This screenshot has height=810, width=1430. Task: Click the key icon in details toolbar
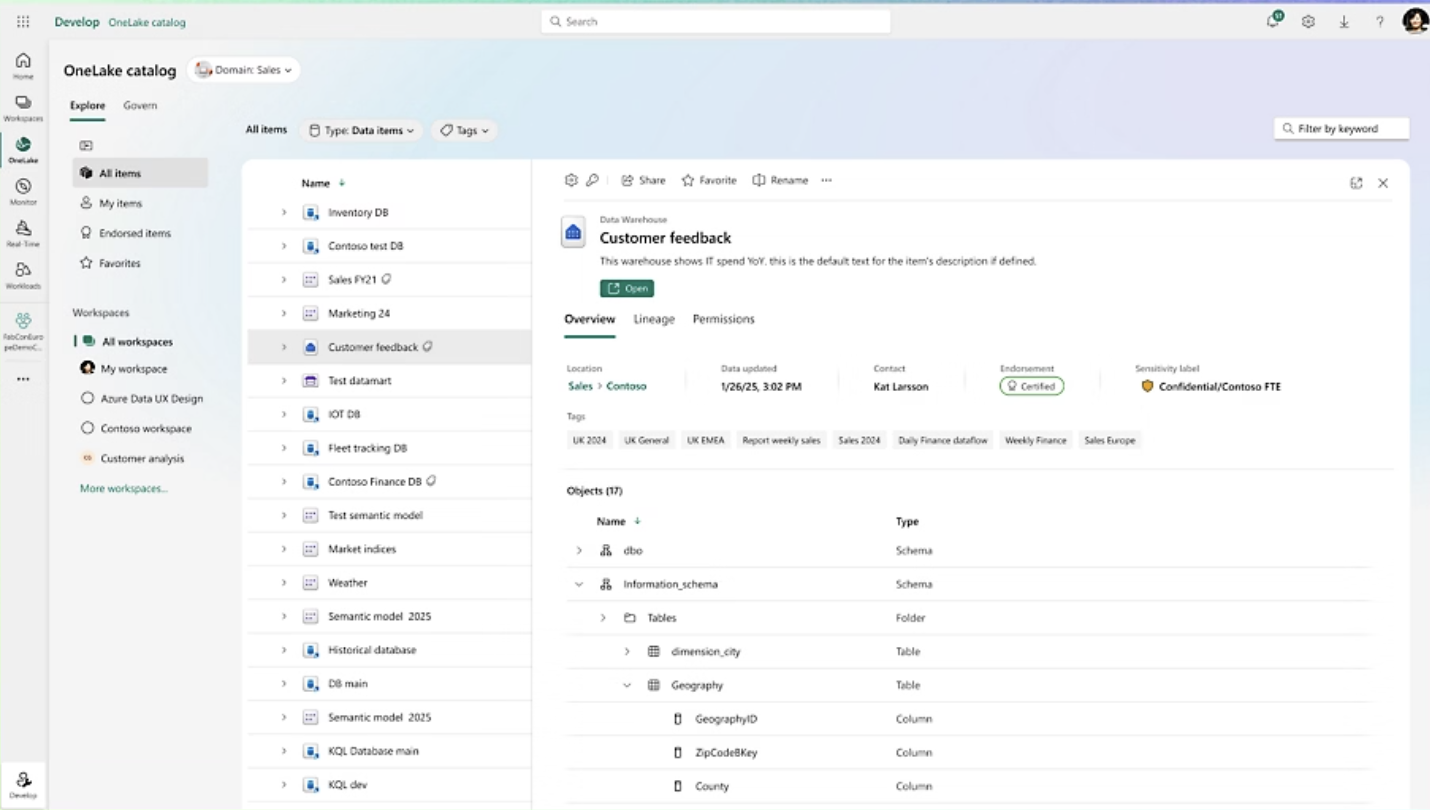coord(592,180)
